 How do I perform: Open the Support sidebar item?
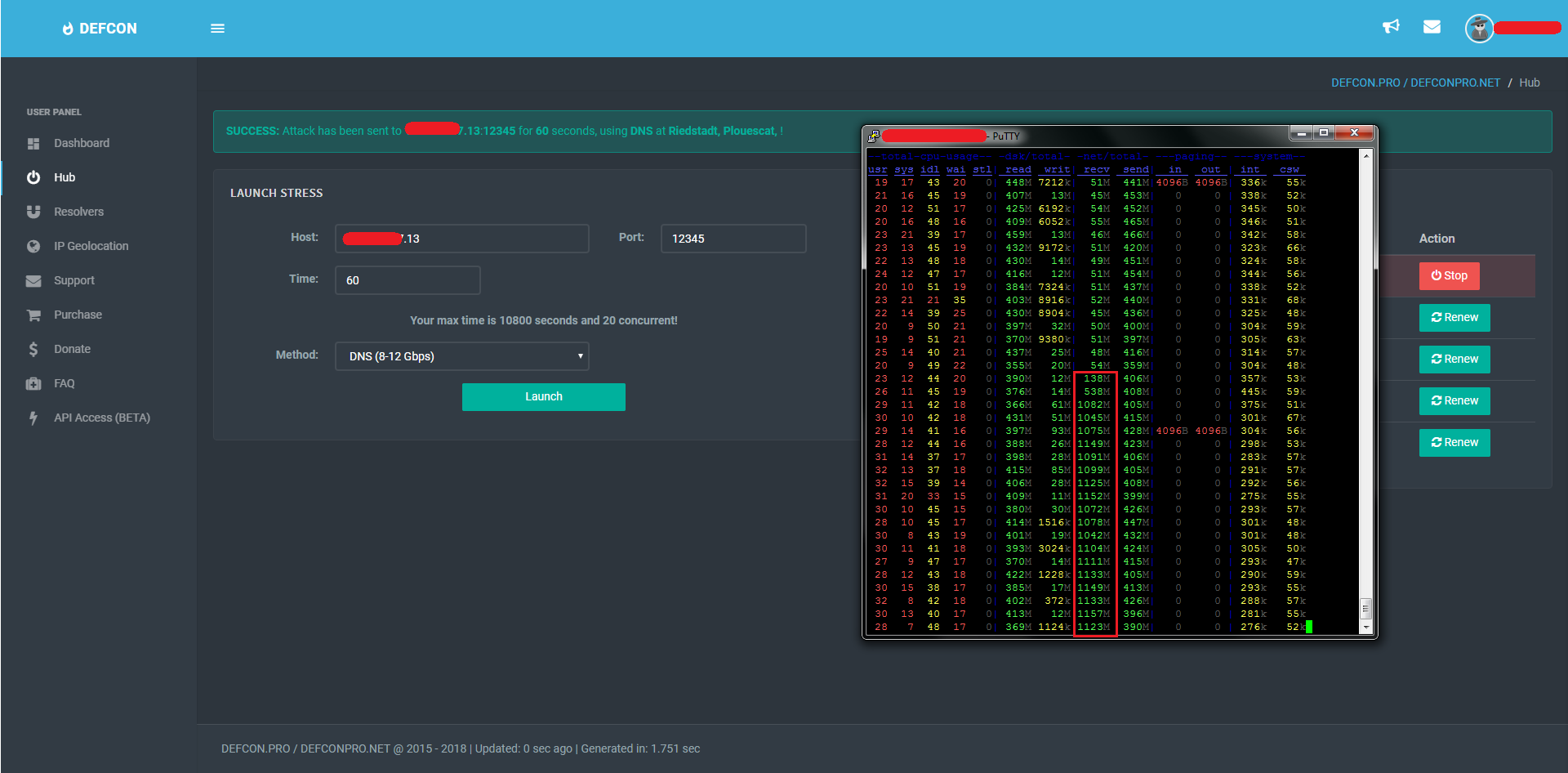click(x=74, y=280)
